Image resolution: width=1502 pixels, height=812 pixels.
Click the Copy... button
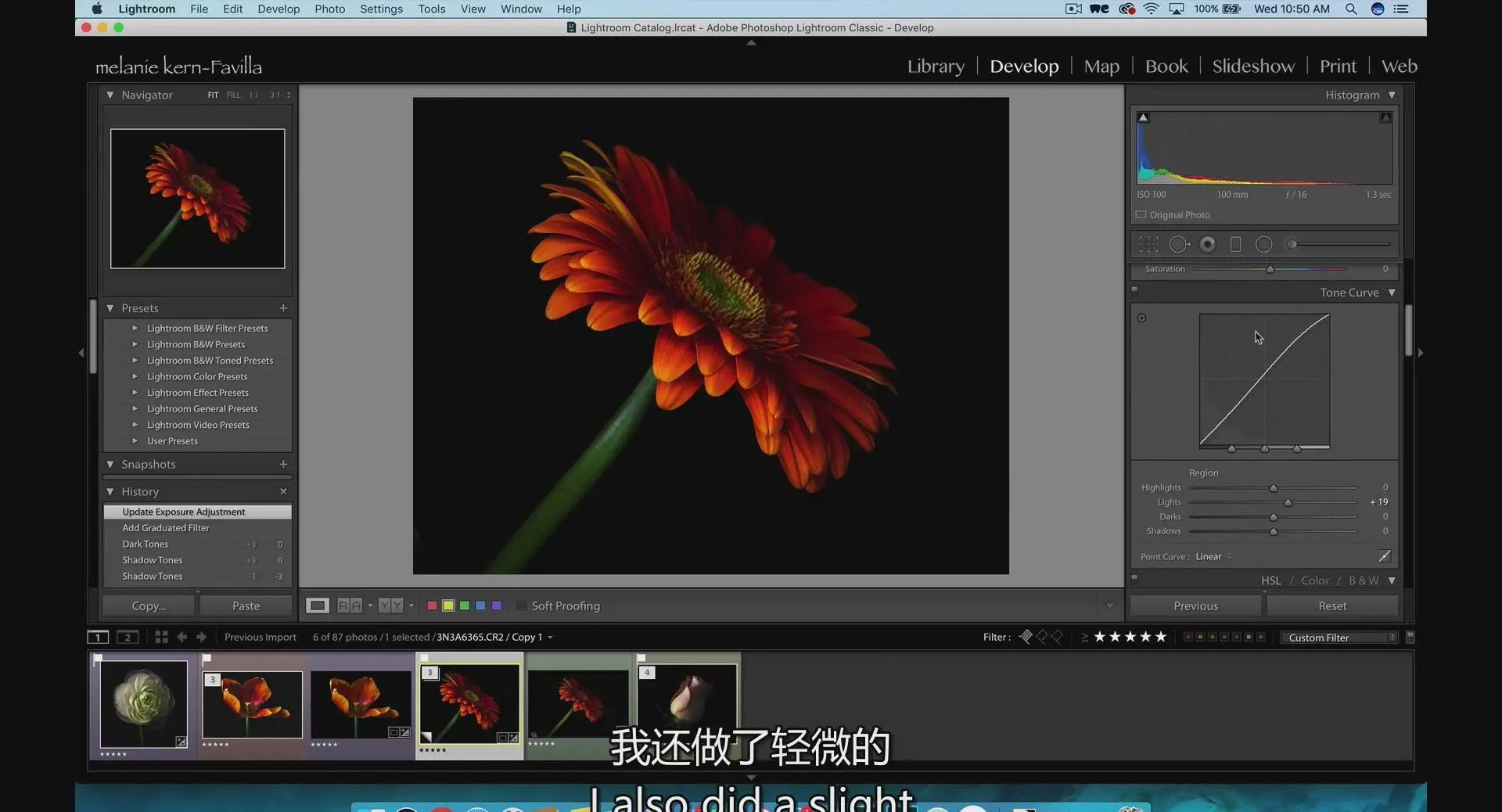pos(149,605)
